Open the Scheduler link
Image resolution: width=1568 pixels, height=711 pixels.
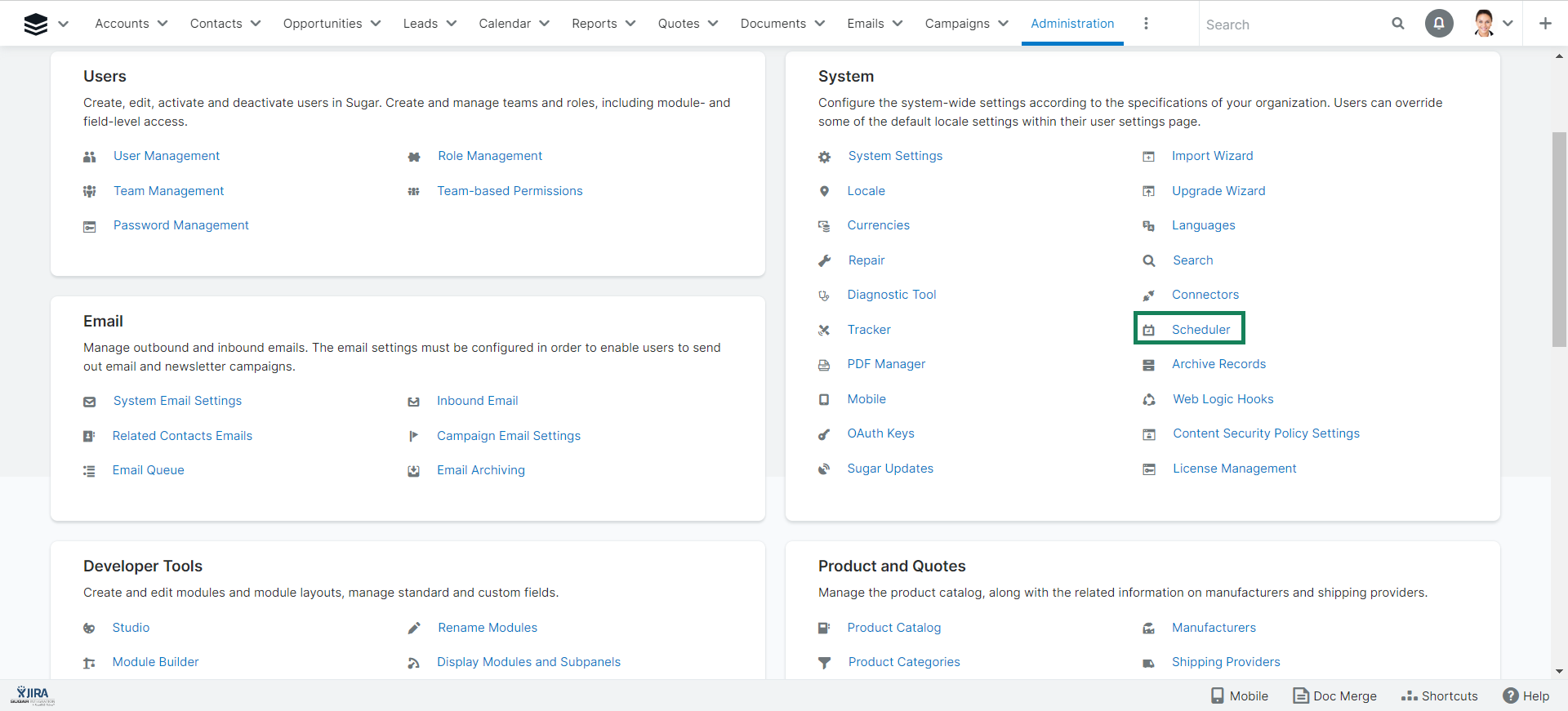pos(1200,330)
